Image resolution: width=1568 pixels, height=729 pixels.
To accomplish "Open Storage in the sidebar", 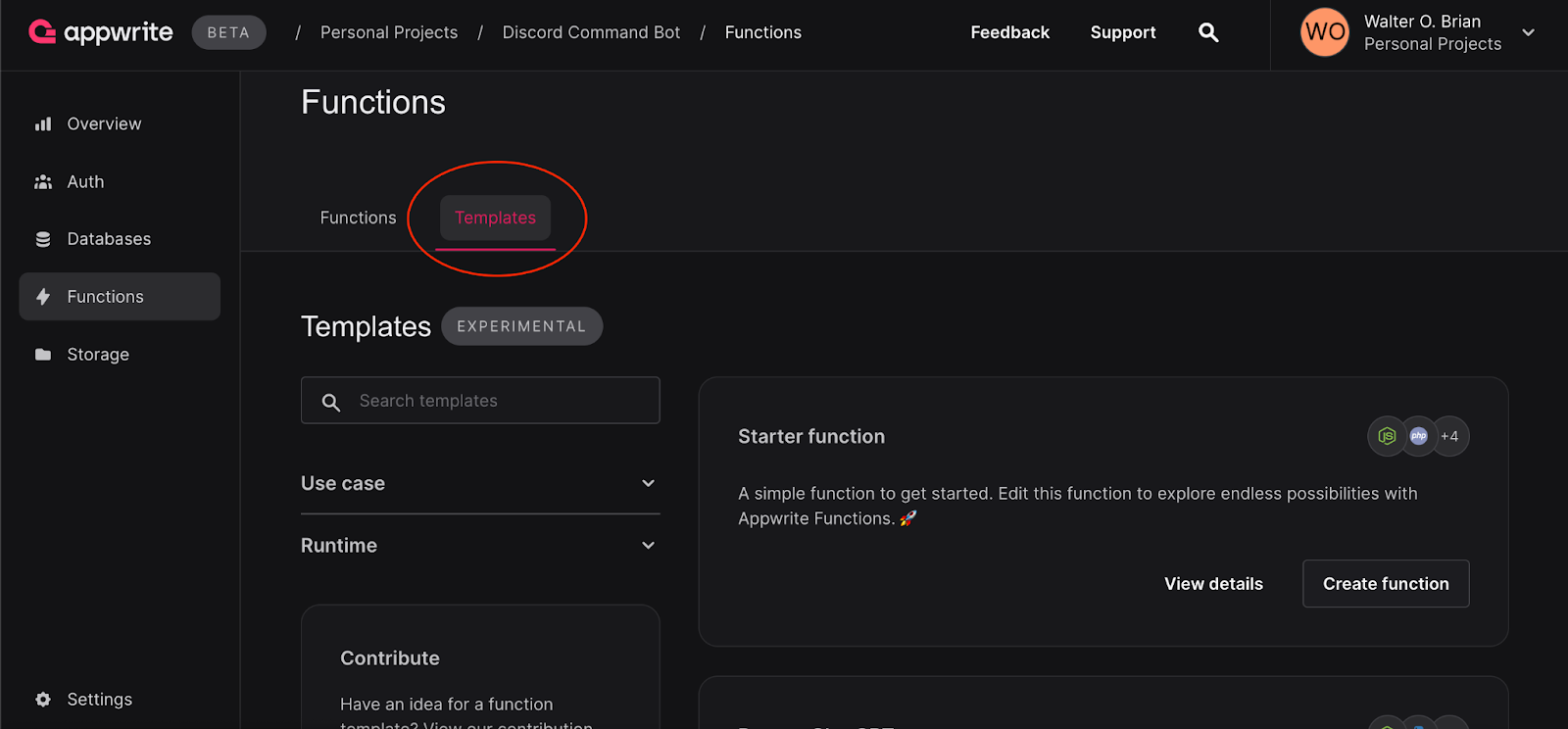I will [120, 355].
